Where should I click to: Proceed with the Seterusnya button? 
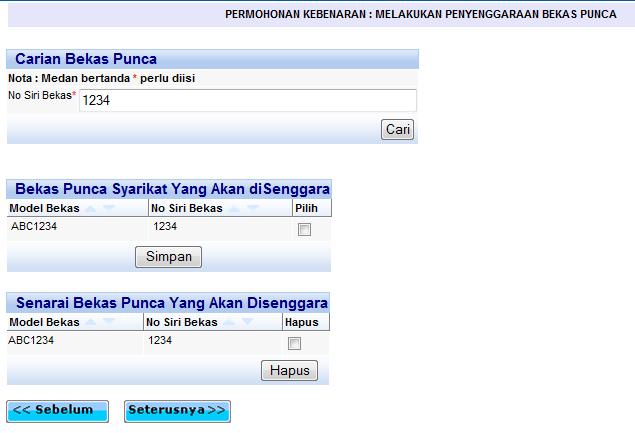point(177,410)
